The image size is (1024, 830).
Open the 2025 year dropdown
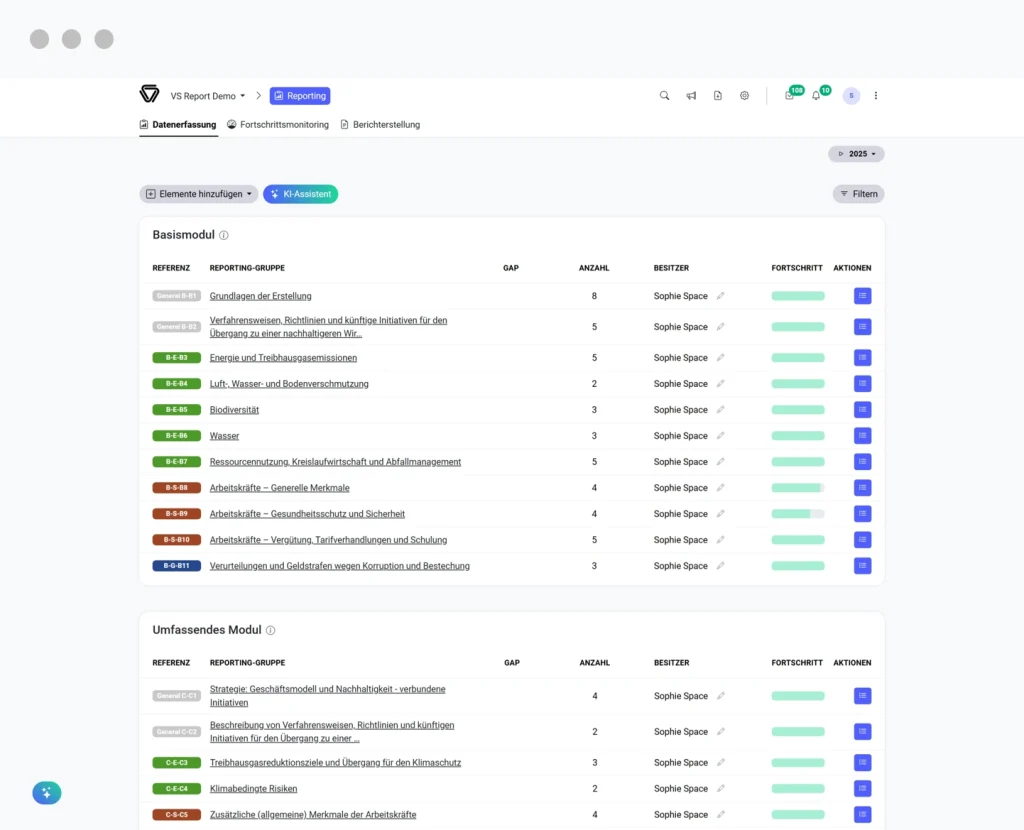[856, 154]
